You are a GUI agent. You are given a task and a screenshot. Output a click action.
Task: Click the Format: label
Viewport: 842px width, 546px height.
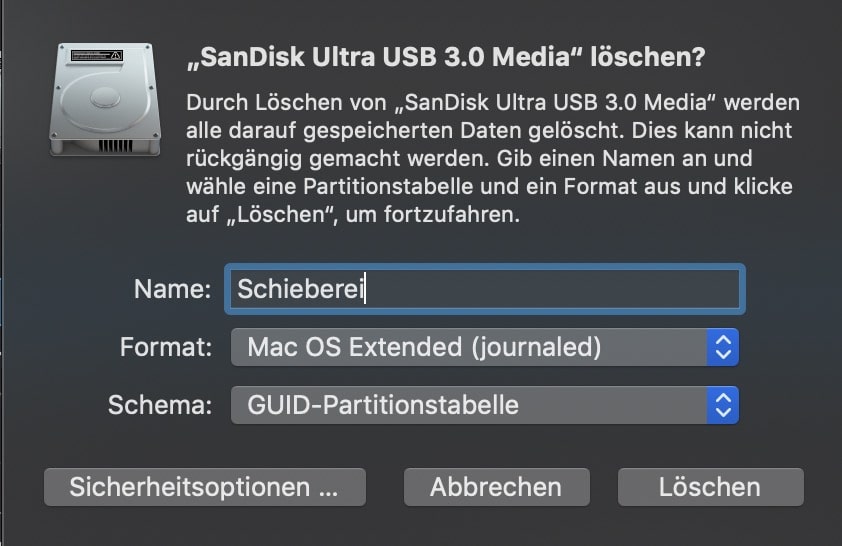pos(166,347)
